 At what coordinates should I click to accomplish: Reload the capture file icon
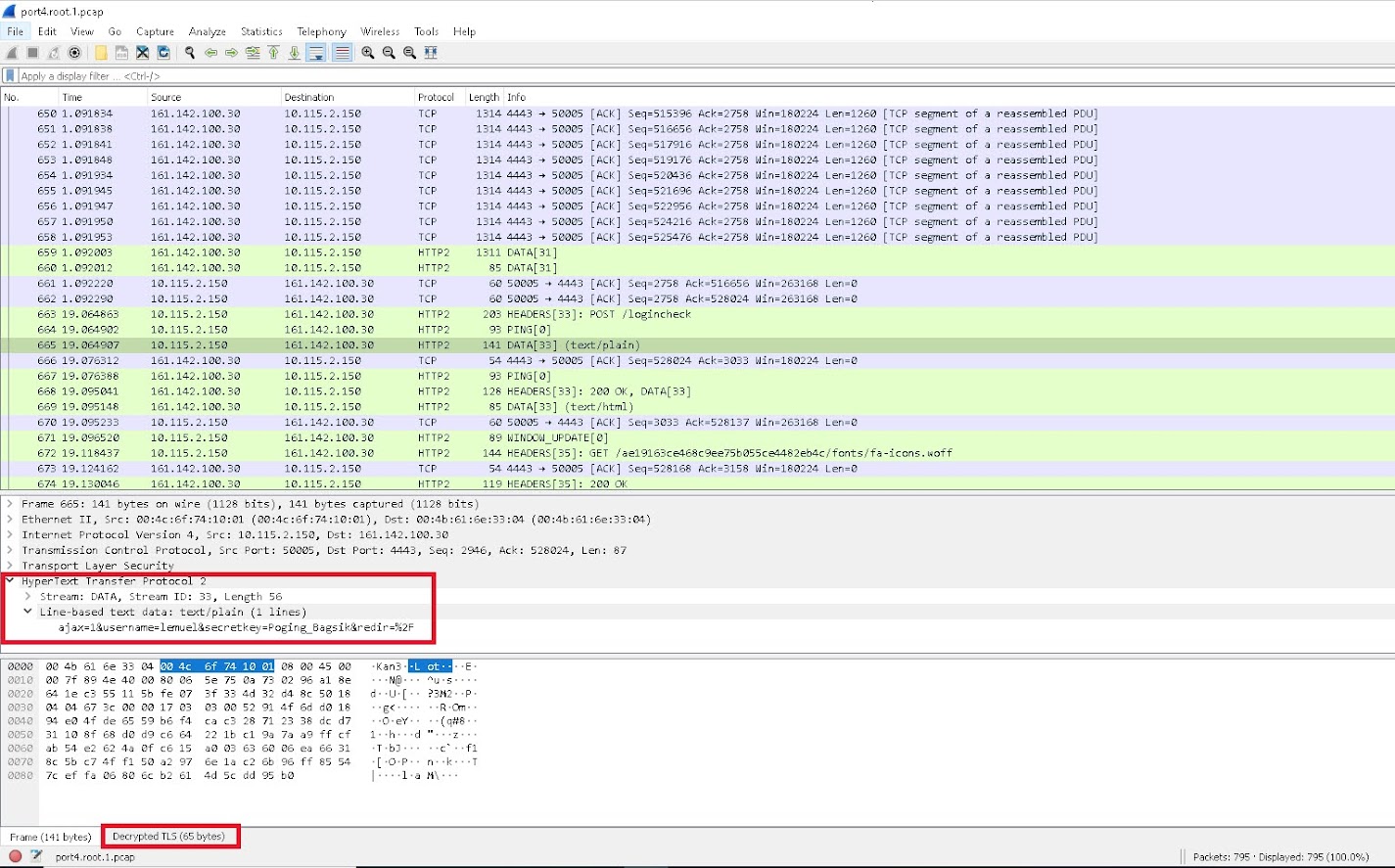point(163,53)
